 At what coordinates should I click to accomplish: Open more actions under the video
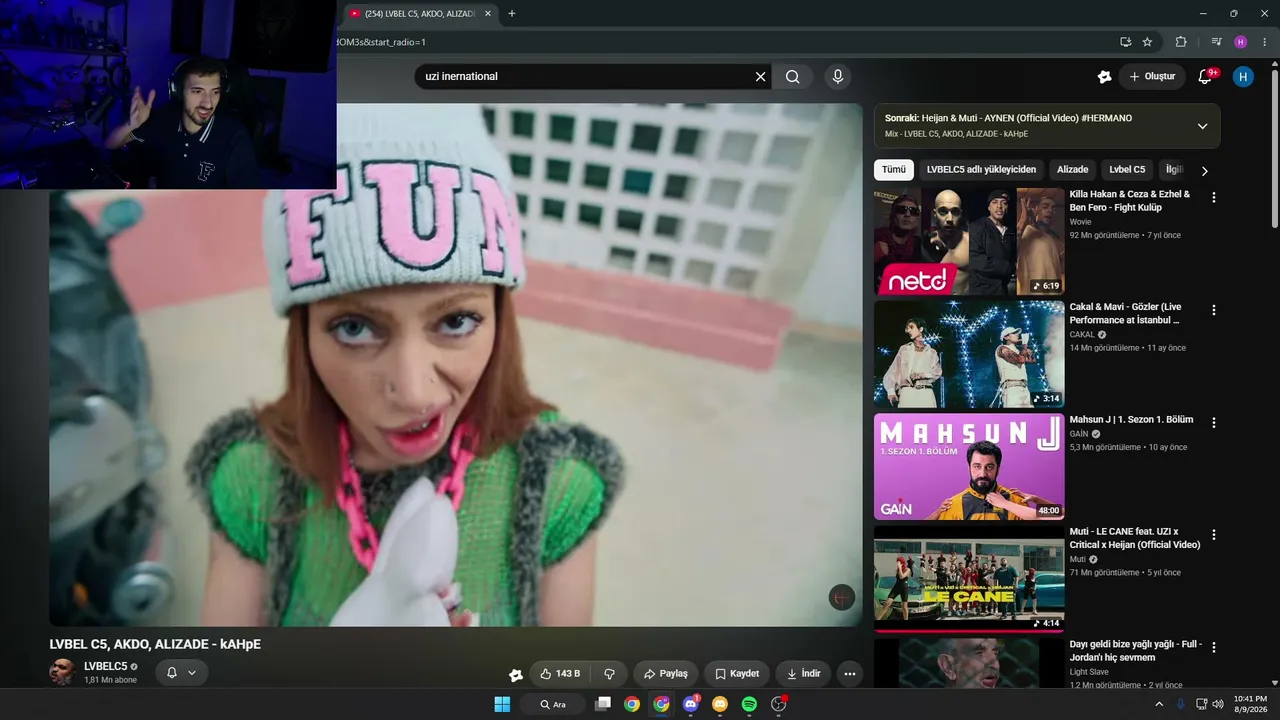click(849, 674)
